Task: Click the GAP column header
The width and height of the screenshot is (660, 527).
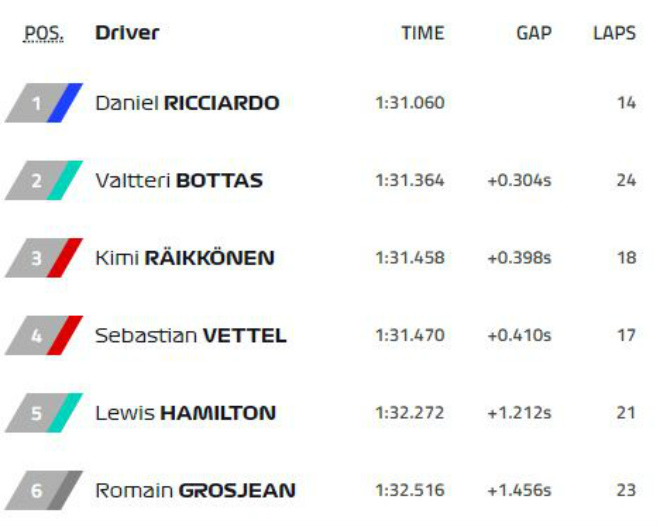Action: click(x=534, y=33)
